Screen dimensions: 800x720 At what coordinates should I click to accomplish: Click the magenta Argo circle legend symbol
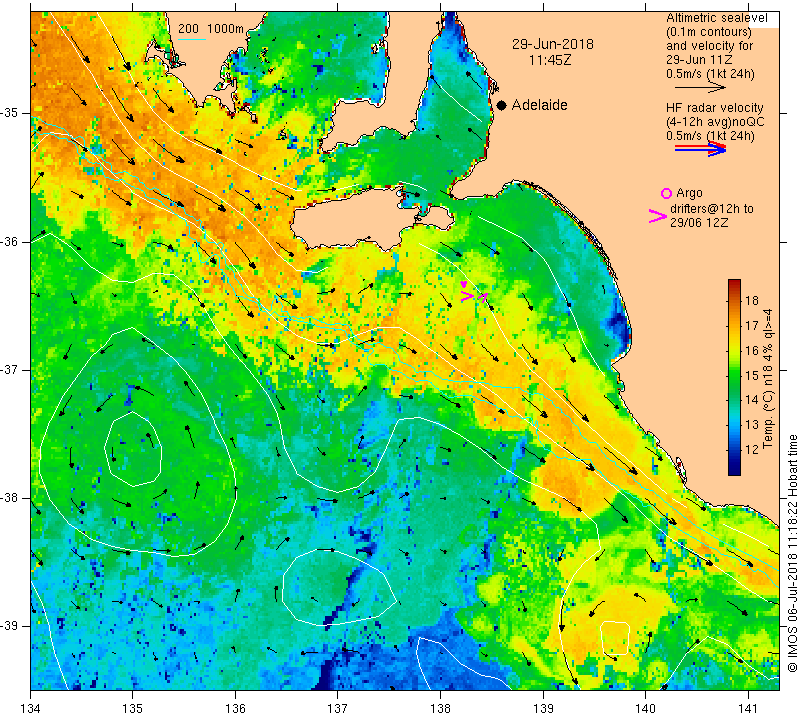click(x=666, y=193)
